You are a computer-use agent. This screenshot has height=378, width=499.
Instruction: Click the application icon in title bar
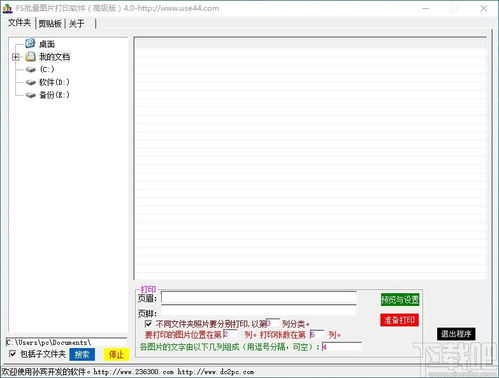[x=7, y=8]
